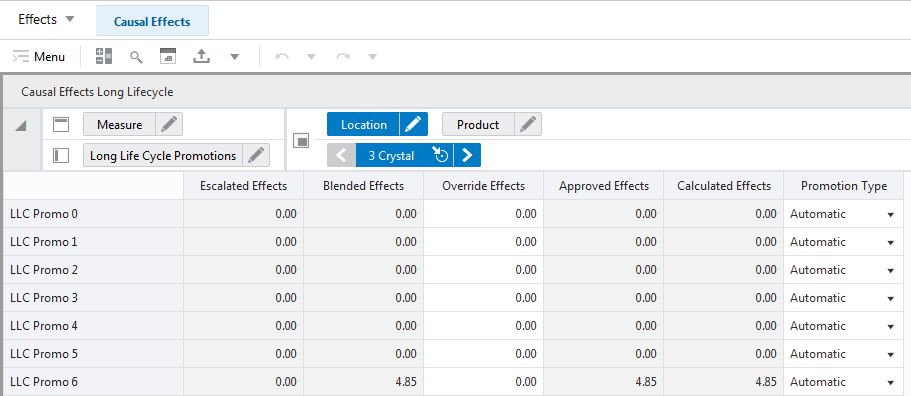911x396 pixels.
Task: Click Approved Effects value 4.85 for LLC Promo 6
Action: [x=604, y=381]
